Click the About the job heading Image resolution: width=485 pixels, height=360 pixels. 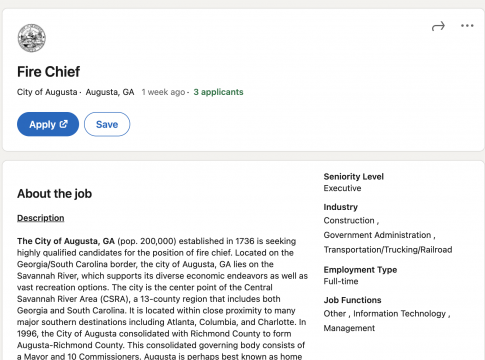pyautogui.click(x=54, y=194)
